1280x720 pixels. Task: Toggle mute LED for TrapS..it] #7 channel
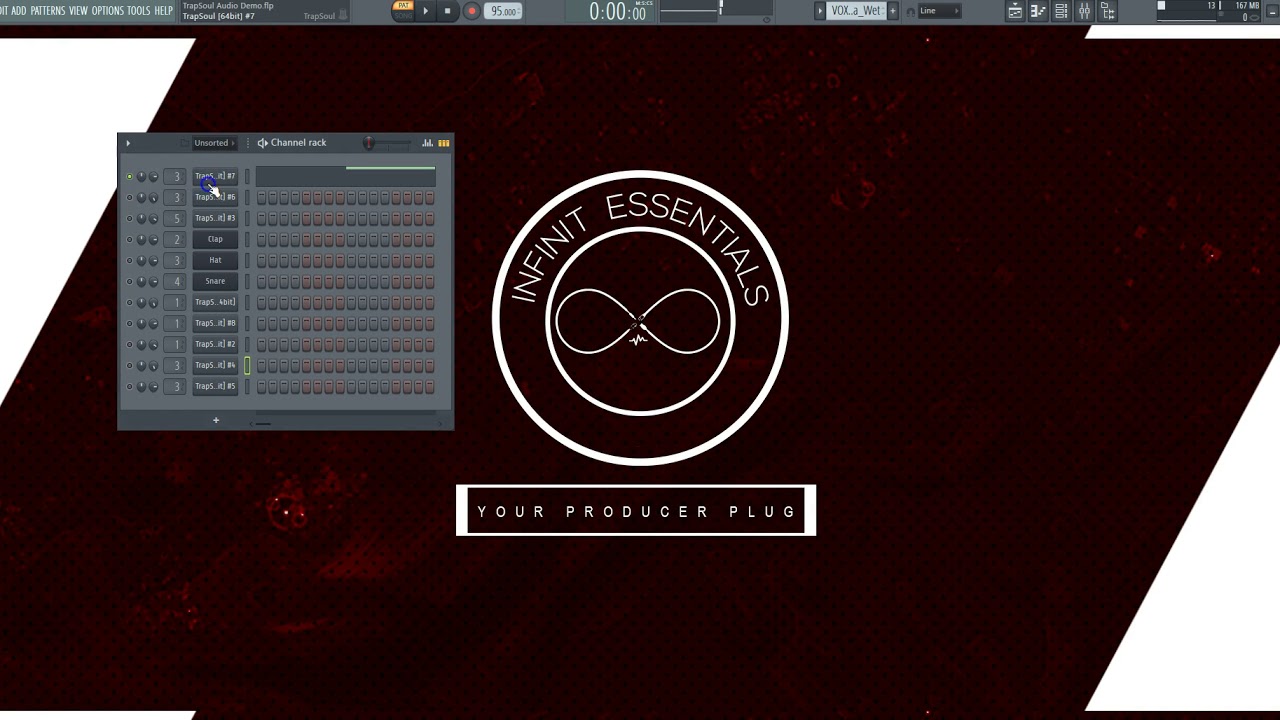click(x=129, y=176)
